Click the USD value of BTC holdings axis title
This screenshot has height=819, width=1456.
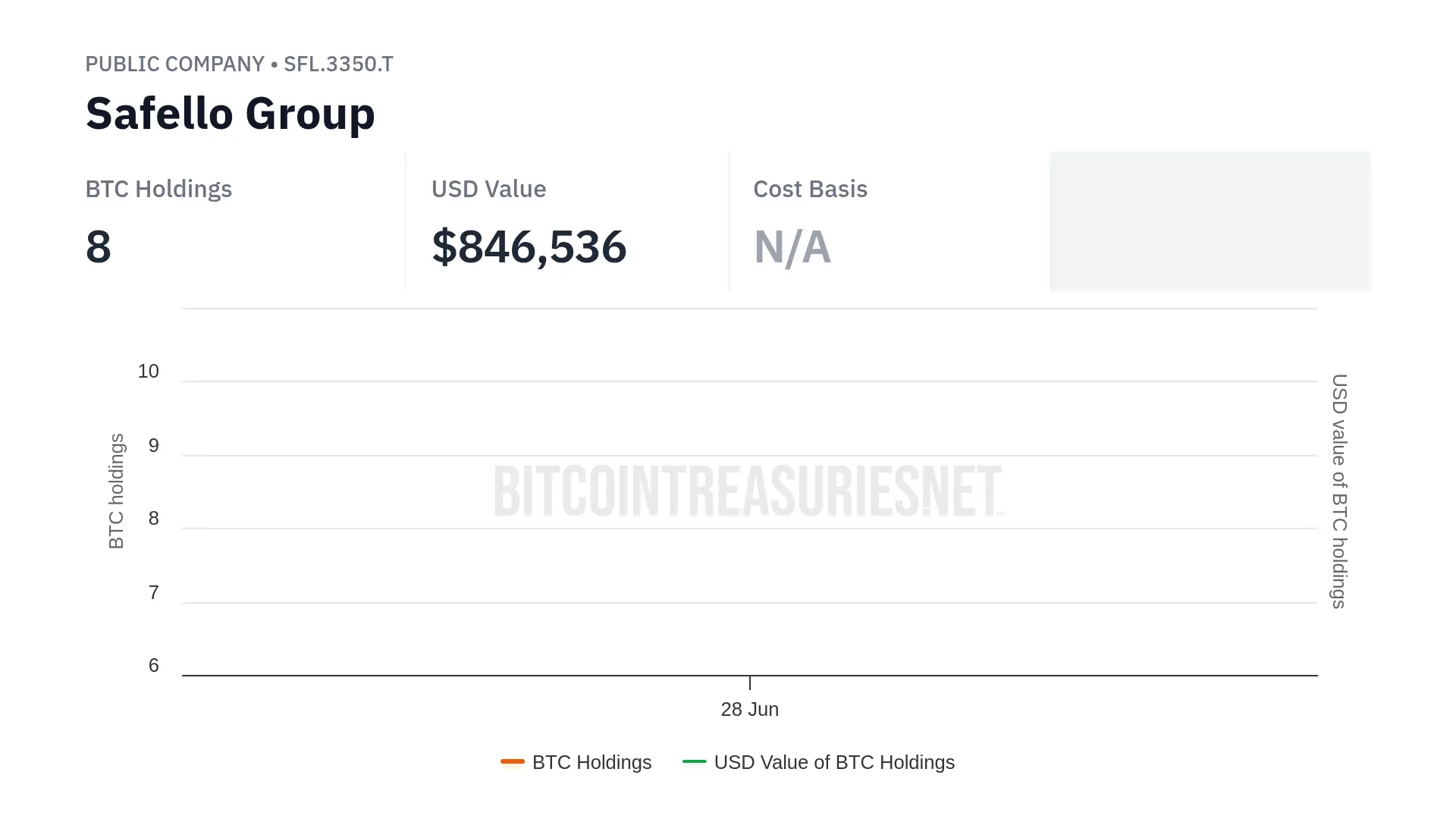pyautogui.click(x=1339, y=491)
